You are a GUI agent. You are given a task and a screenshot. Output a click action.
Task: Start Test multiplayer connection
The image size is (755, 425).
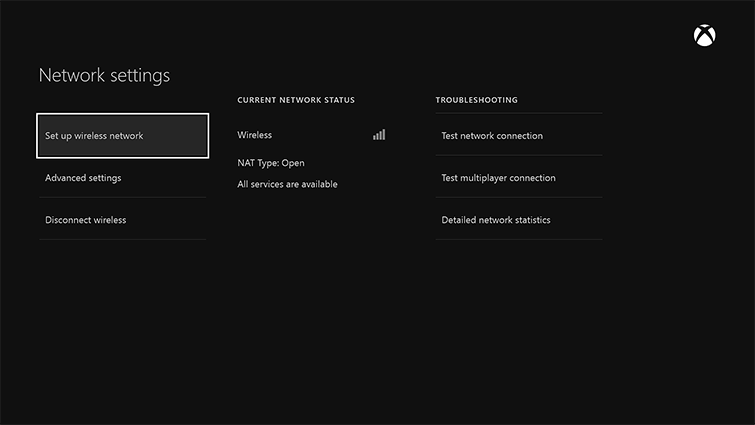pyautogui.click(x=518, y=178)
